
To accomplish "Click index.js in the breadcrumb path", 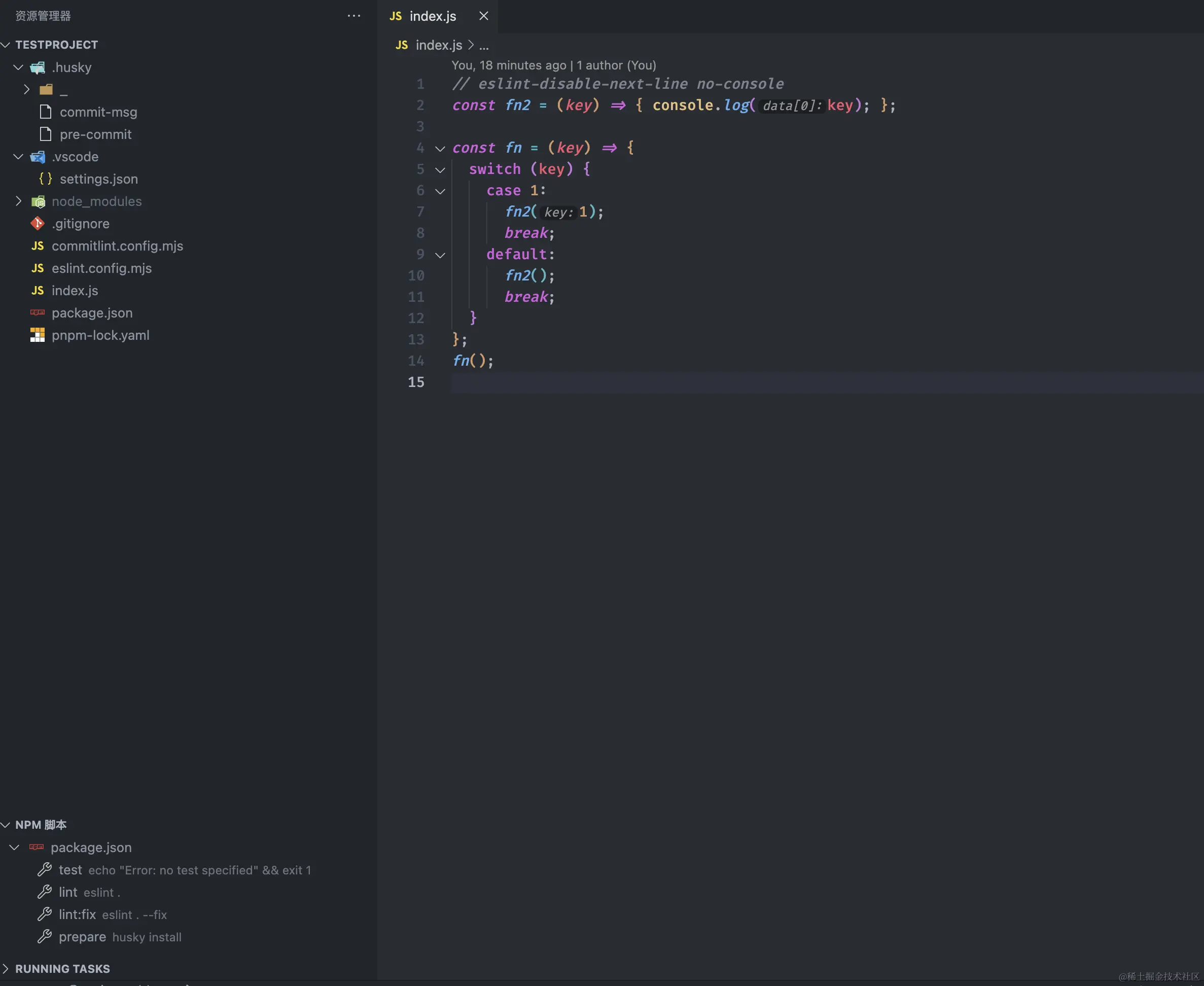I will 438,45.
